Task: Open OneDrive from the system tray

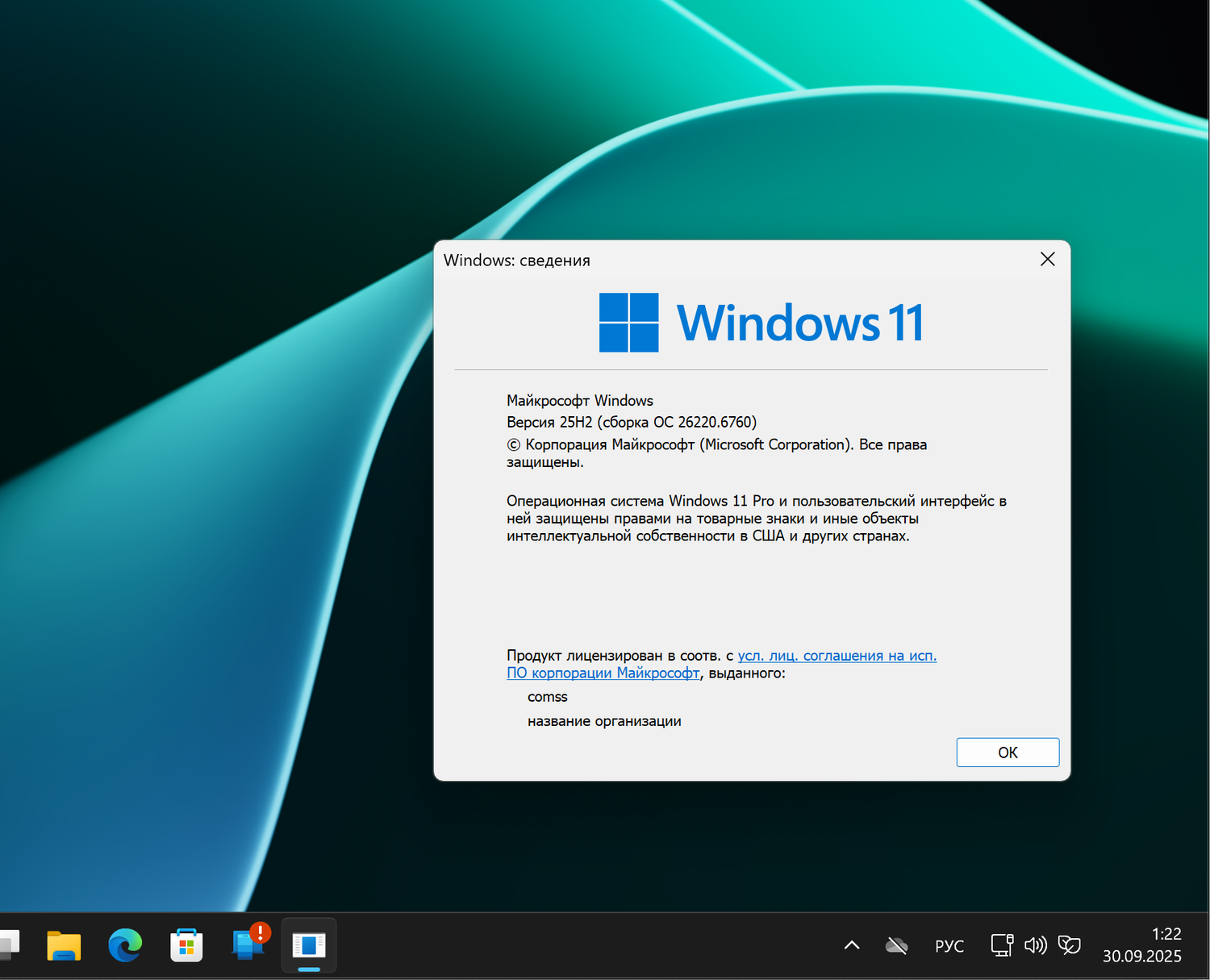Action: [x=896, y=945]
